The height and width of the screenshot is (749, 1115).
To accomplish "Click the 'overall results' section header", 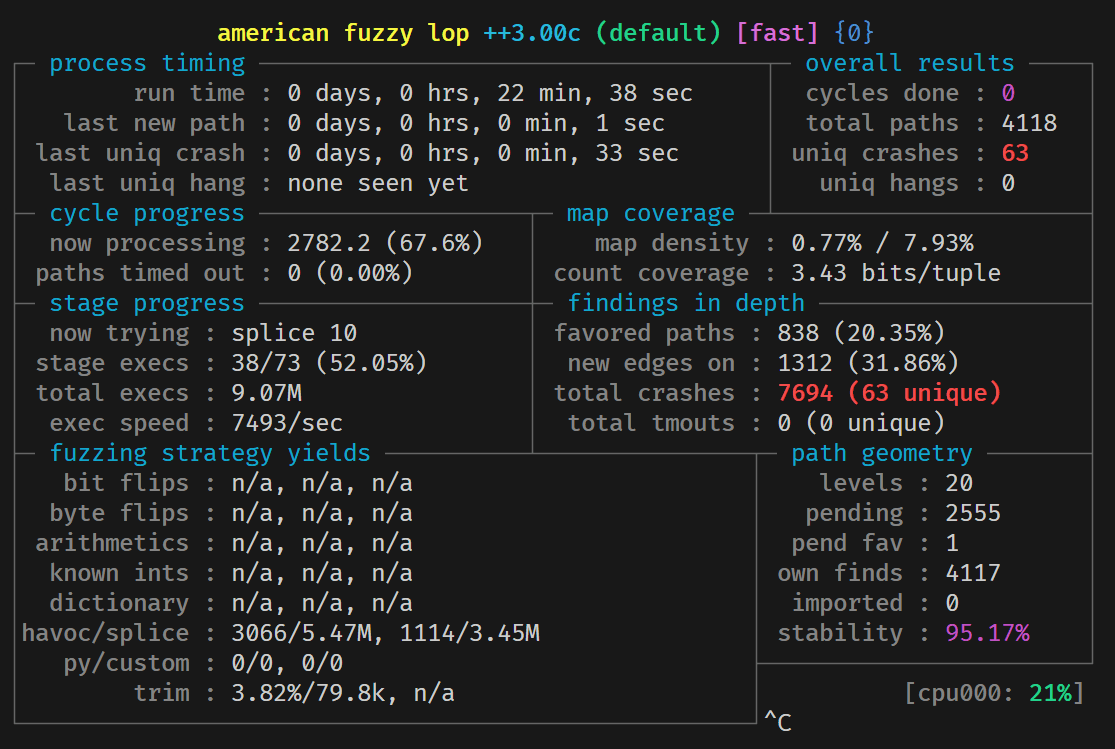I will click(909, 63).
